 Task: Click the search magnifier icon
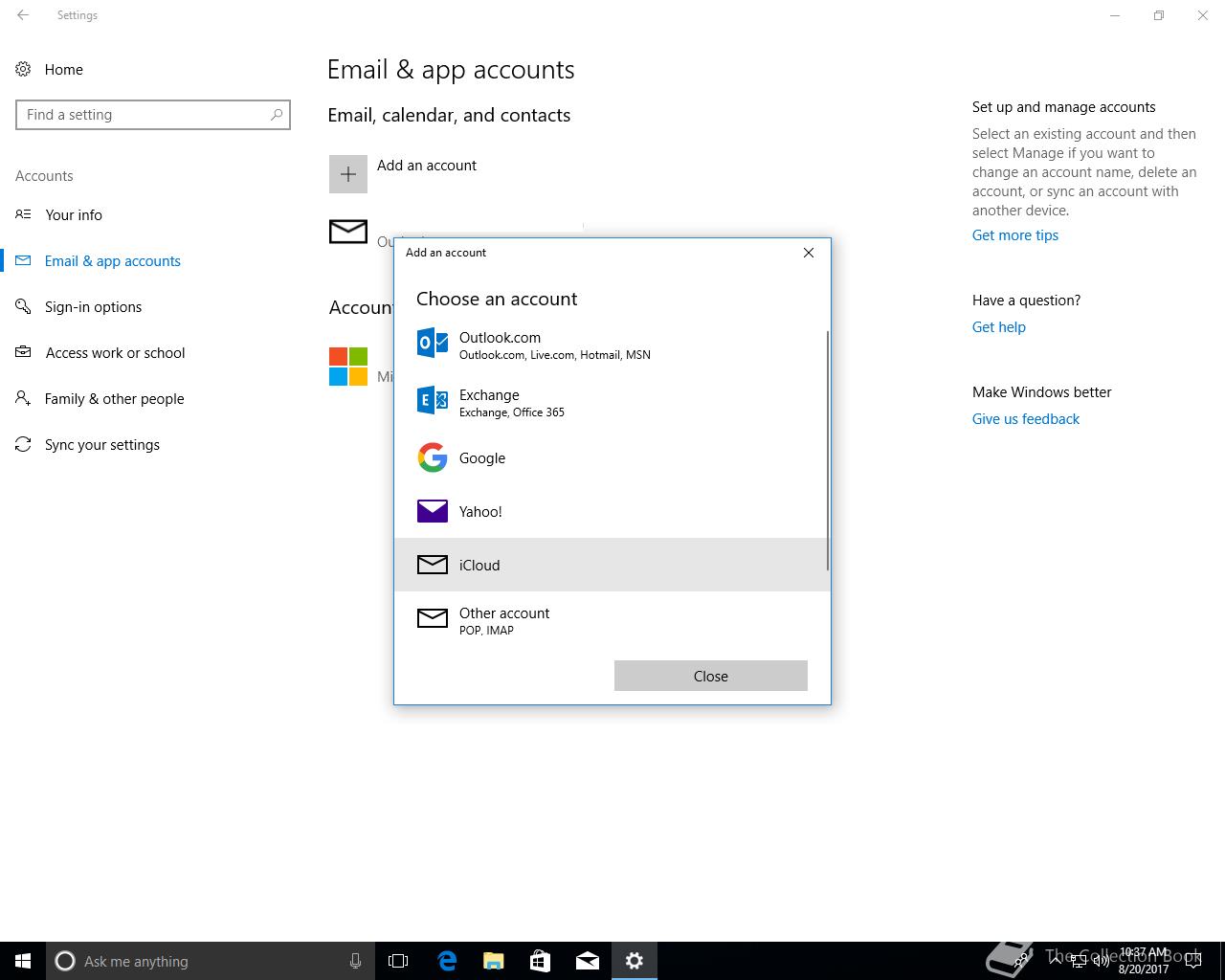click(277, 115)
